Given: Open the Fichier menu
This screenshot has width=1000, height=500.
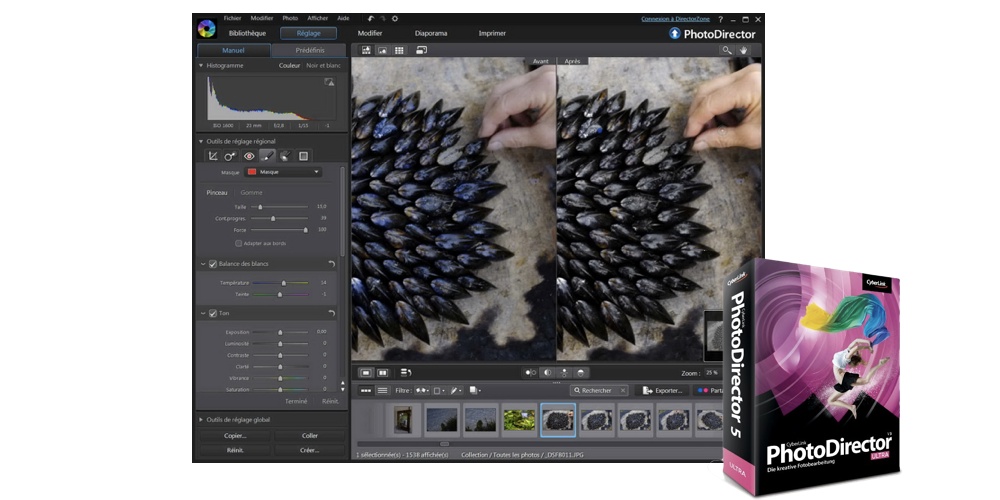Looking at the screenshot, I should (232, 18).
